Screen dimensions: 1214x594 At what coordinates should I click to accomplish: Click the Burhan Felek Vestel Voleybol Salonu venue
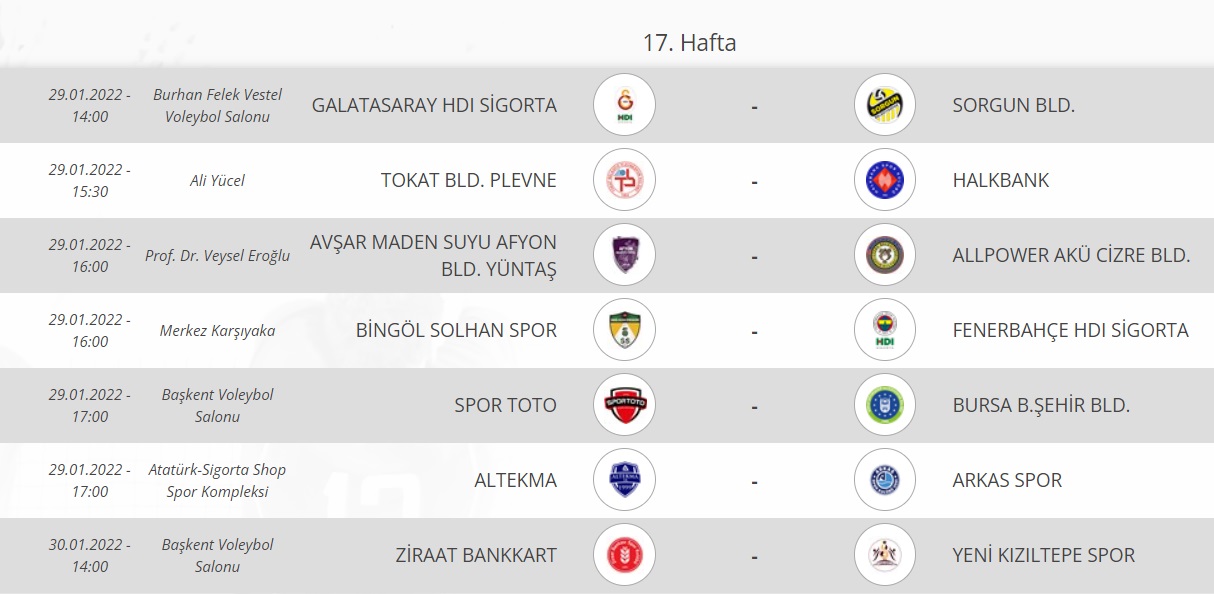point(217,105)
